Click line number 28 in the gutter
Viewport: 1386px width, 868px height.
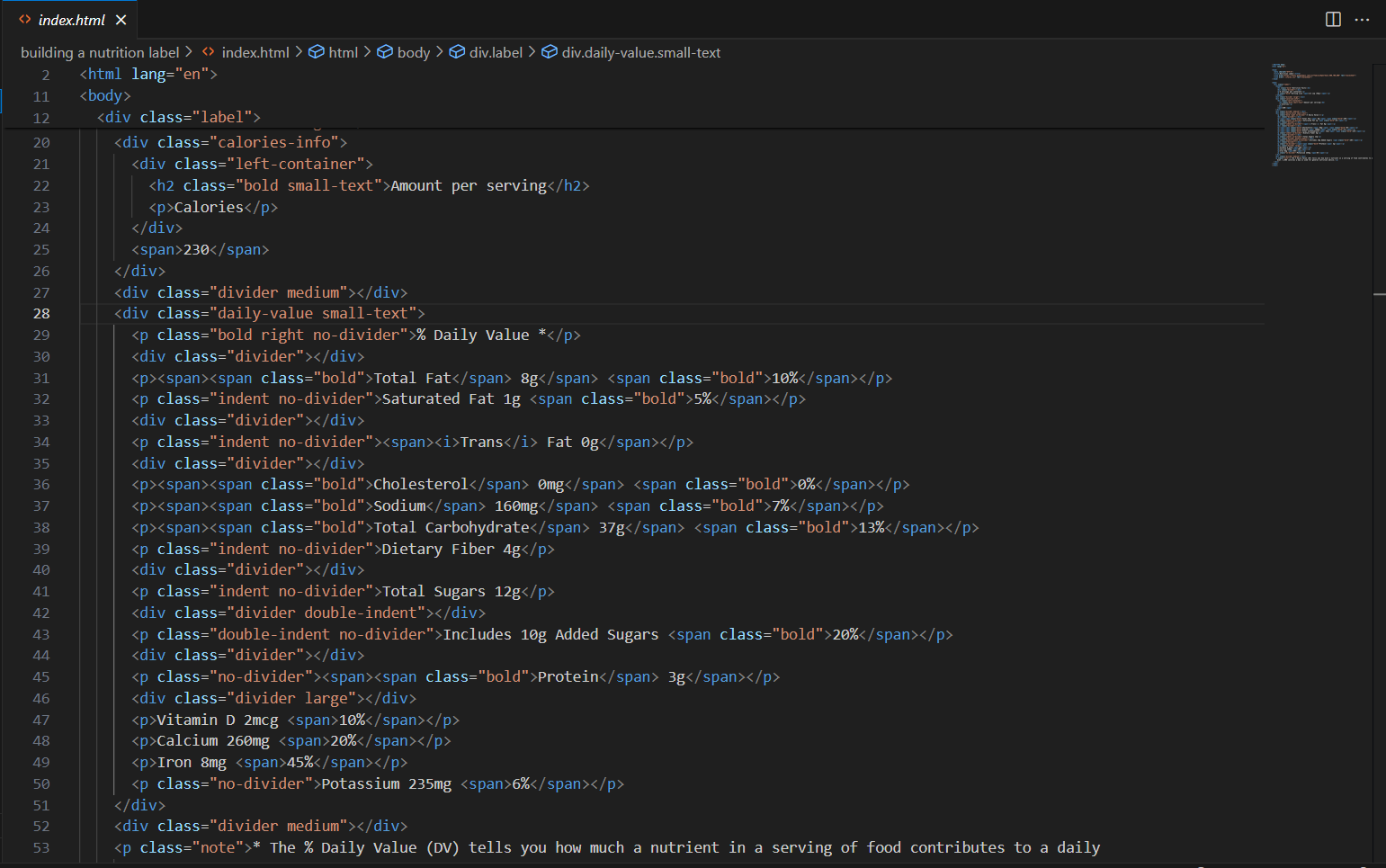point(41,314)
